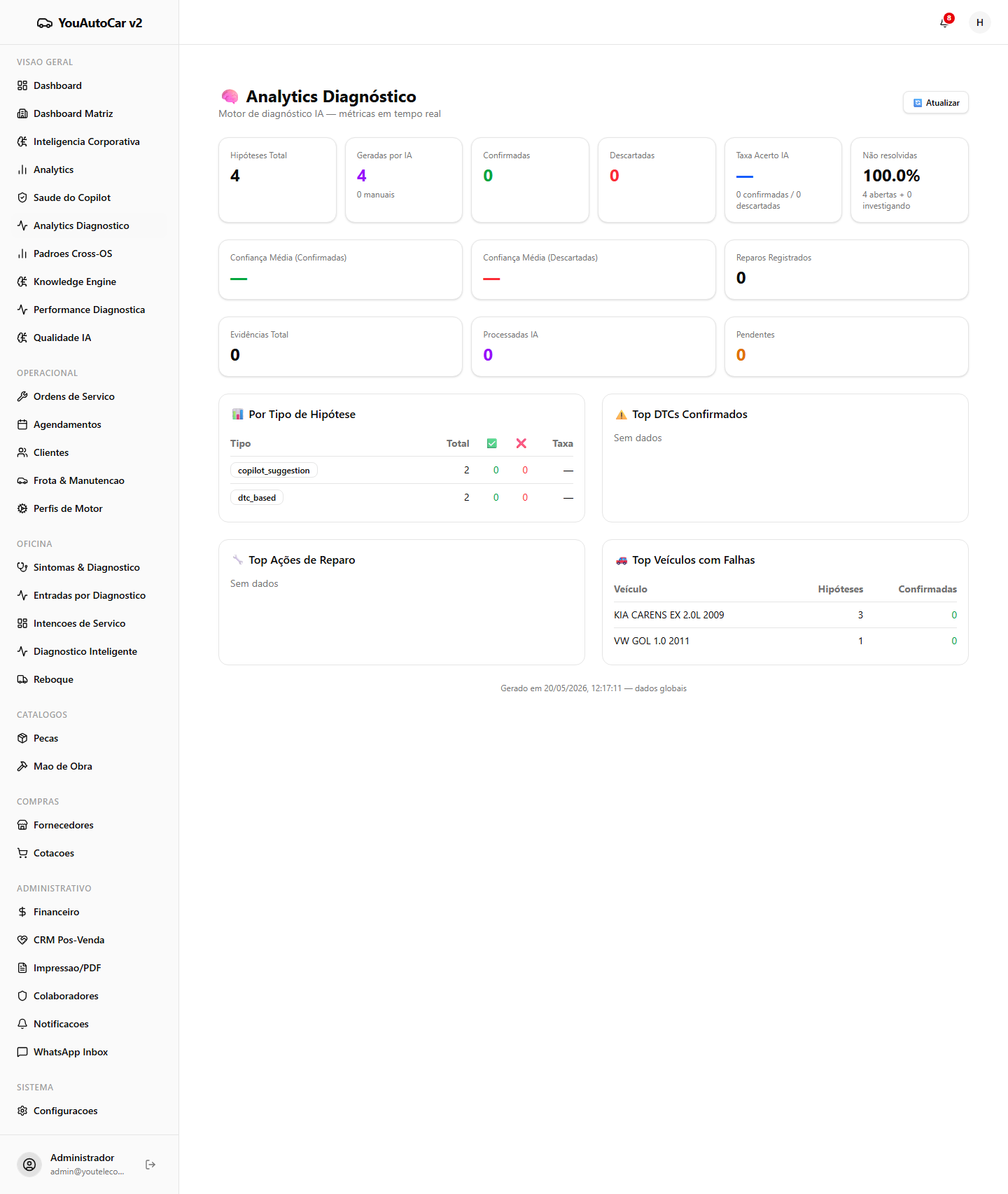This screenshot has width=1008, height=1194.
Task: Click the Pendentes count value
Action: coord(741,355)
